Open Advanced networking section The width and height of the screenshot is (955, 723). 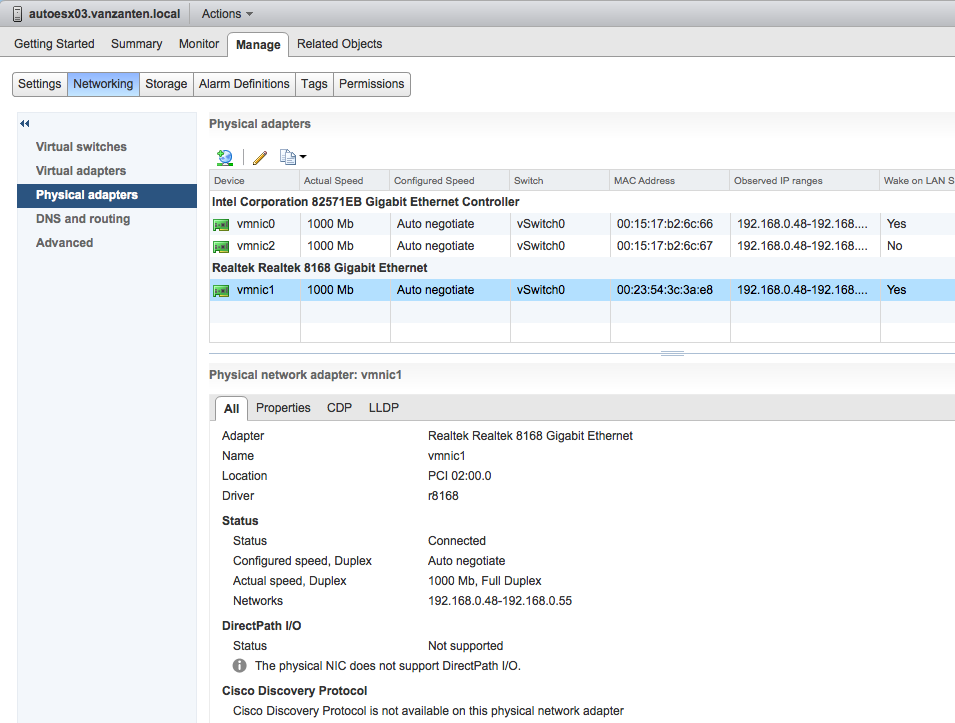pos(64,242)
